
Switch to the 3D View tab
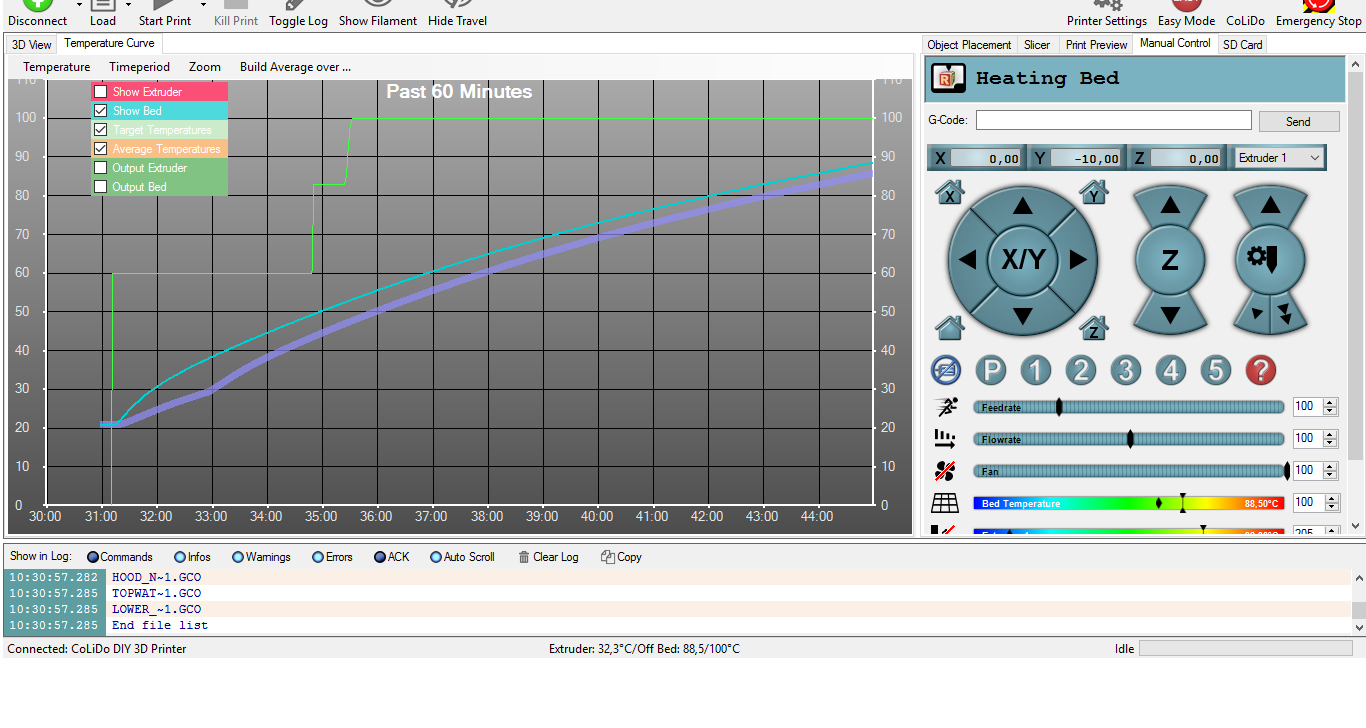32,44
